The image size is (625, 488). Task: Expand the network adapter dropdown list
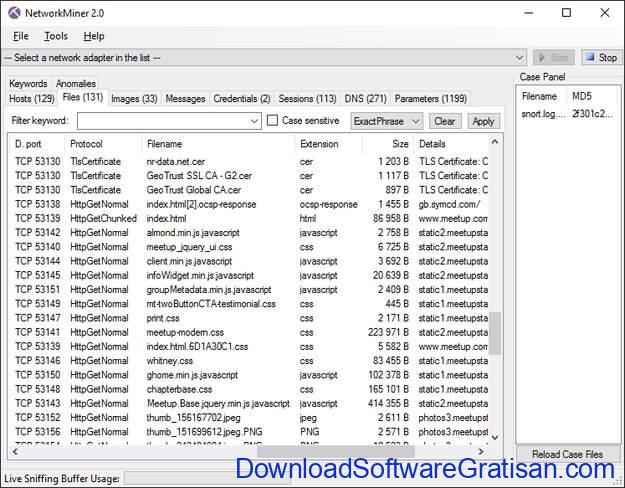point(519,58)
